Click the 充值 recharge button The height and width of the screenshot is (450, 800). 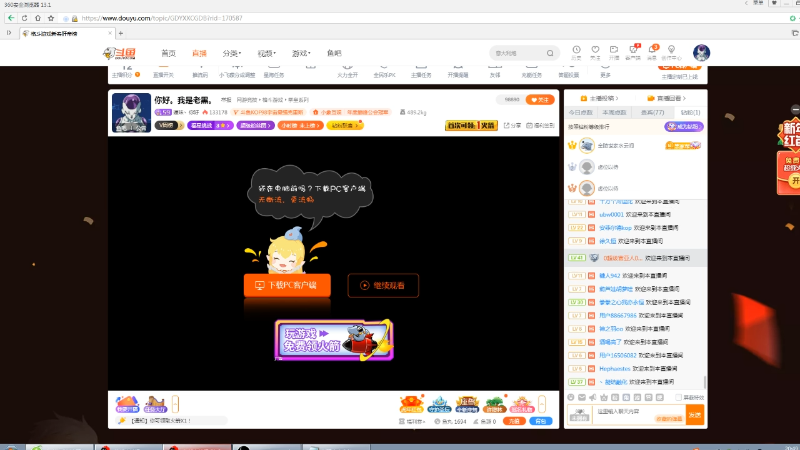click(x=514, y=421)
